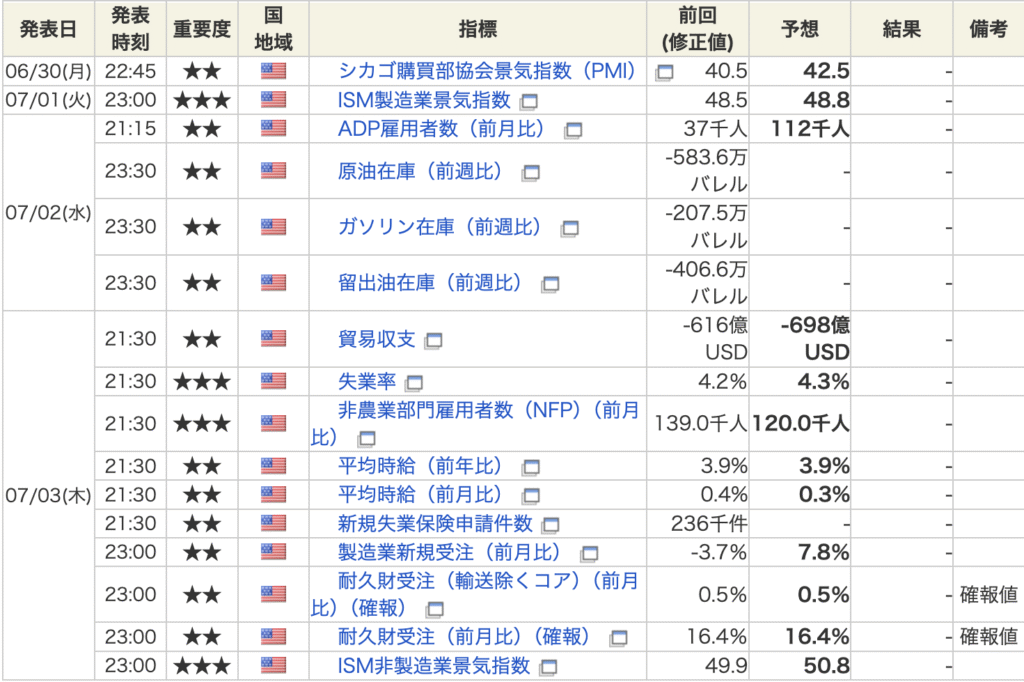
Task: Open 新規失業保険申請件数 link
Action: (435, 523)
